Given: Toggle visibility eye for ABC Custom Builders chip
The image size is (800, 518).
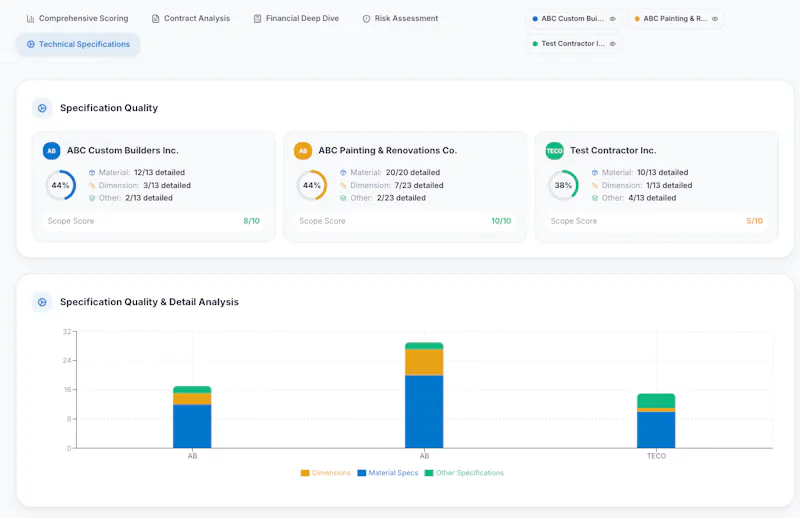Looking at the screenshot, I should coord(613,19).
